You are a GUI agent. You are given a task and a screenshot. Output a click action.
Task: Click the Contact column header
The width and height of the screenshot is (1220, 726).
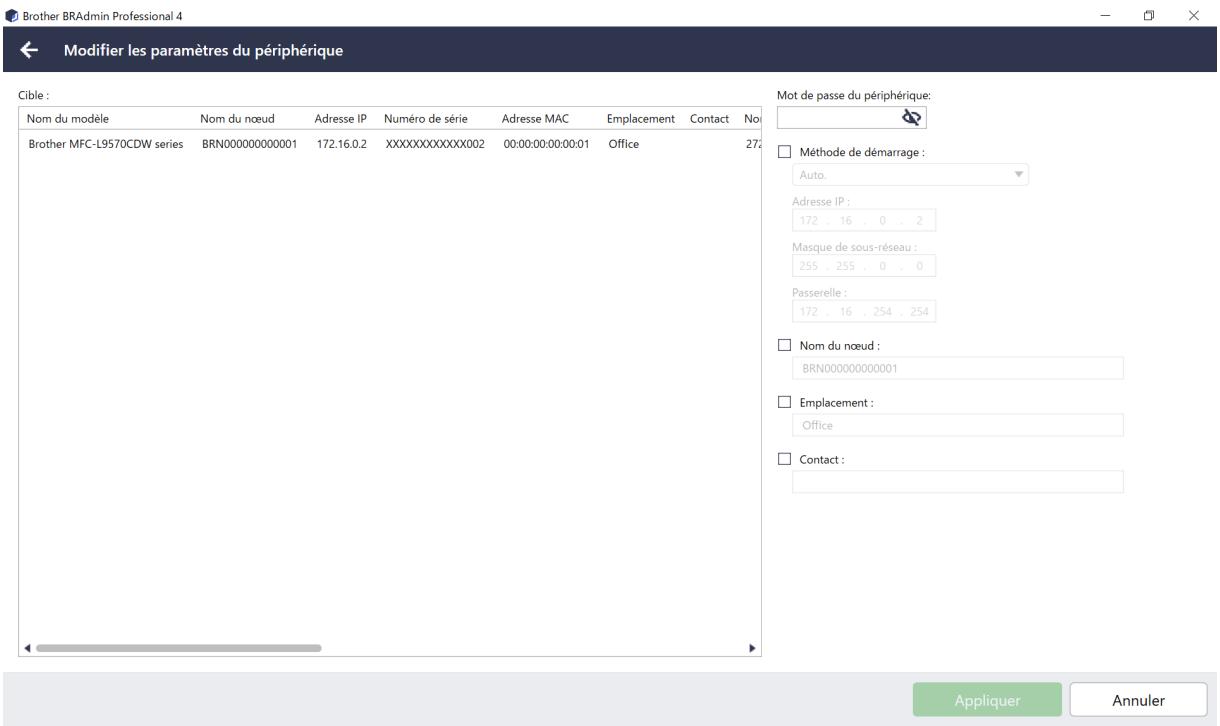pos(708,120)
